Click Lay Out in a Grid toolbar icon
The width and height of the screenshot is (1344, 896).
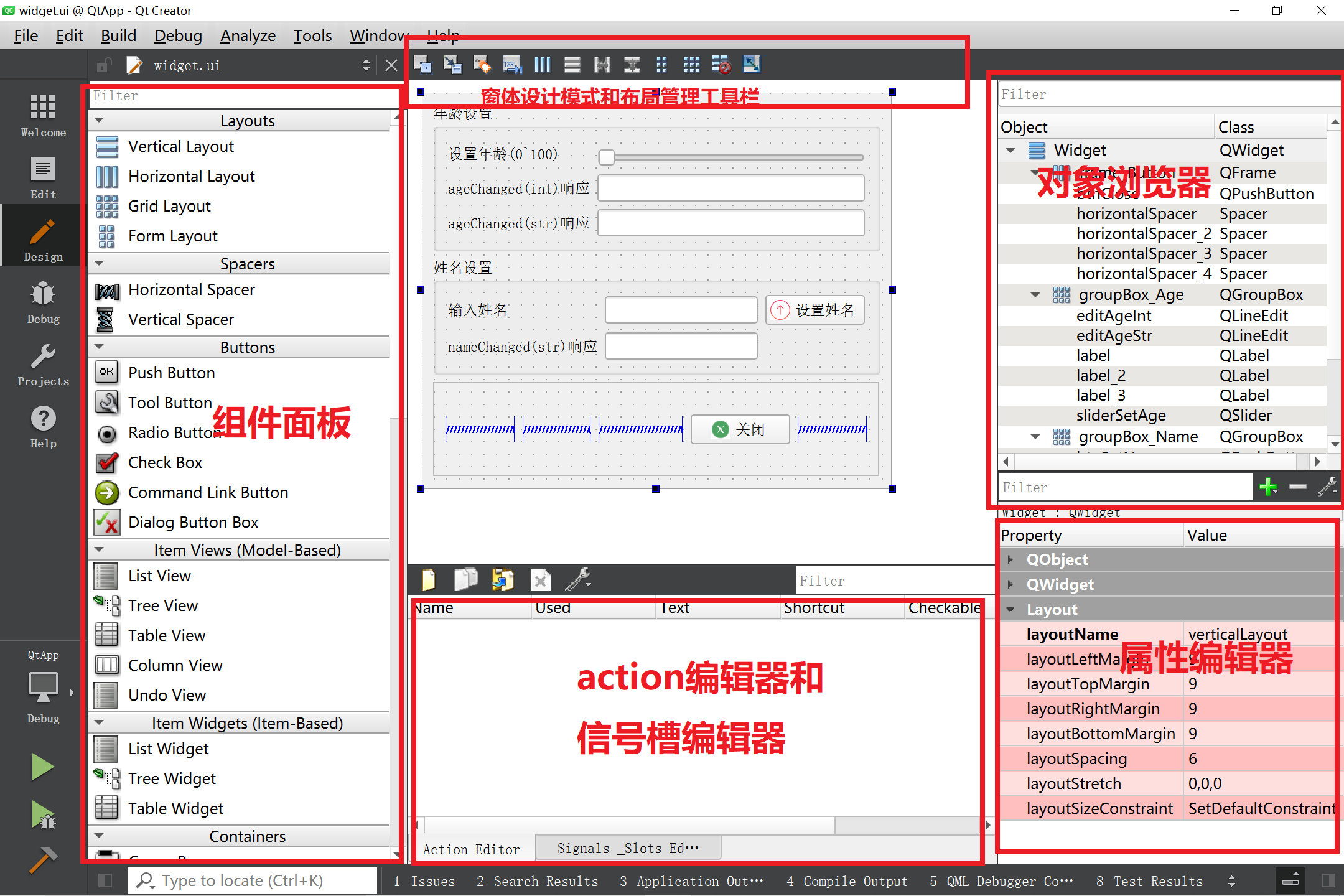tap(691, 65)
